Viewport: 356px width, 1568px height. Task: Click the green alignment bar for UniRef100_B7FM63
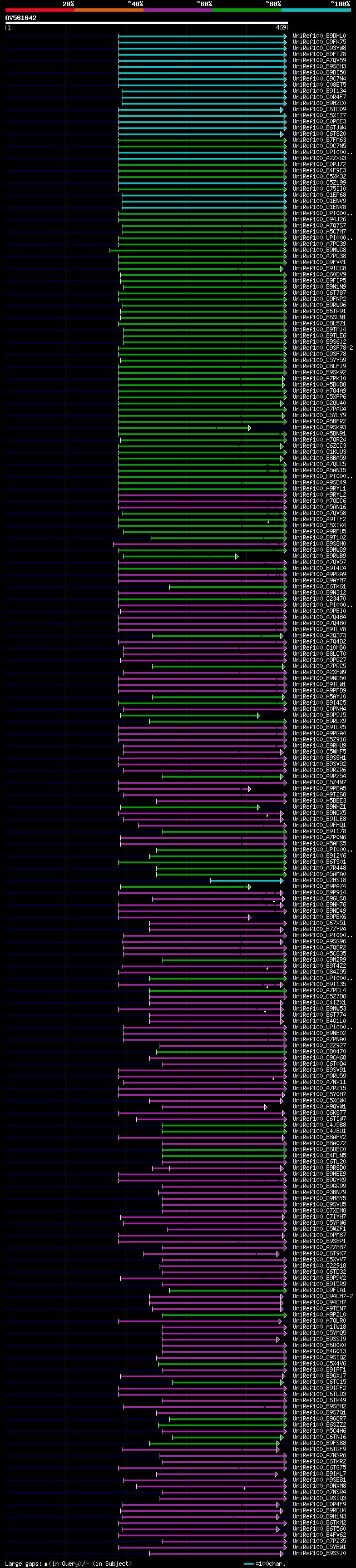pyautogui.click(x=202, y=140)
